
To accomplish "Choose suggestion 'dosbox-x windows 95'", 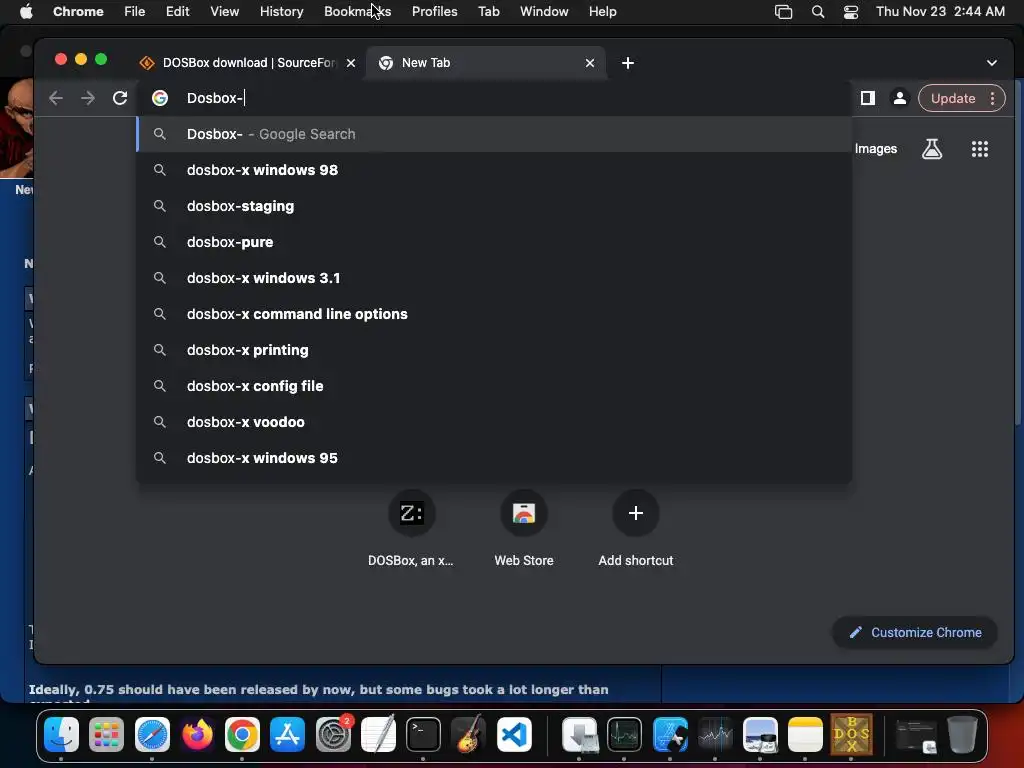I will pyautogui.click(x=494, y=457).
